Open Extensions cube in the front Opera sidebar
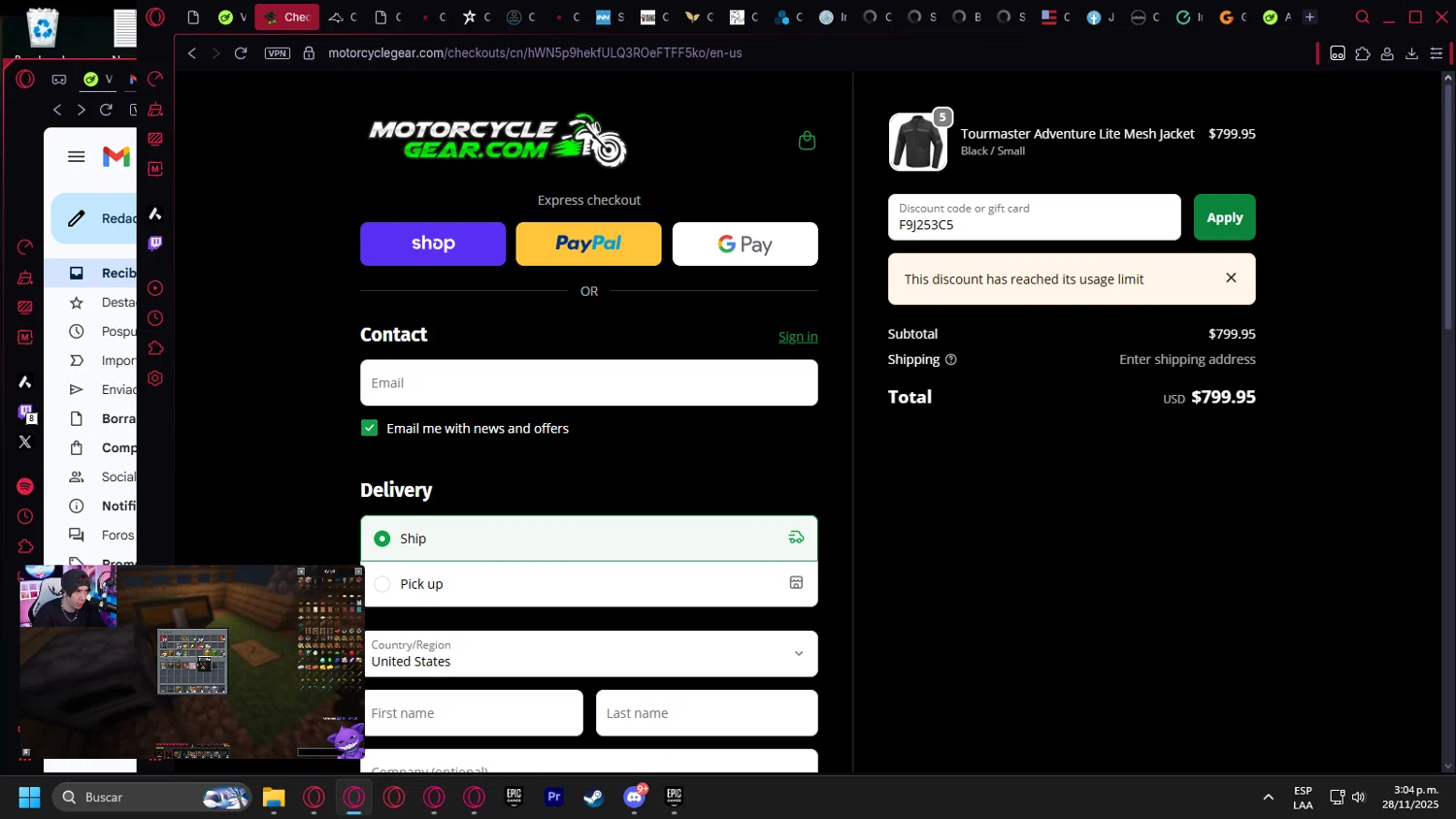Viewport: 1456px width, 819px height. (x=155, y=348)
